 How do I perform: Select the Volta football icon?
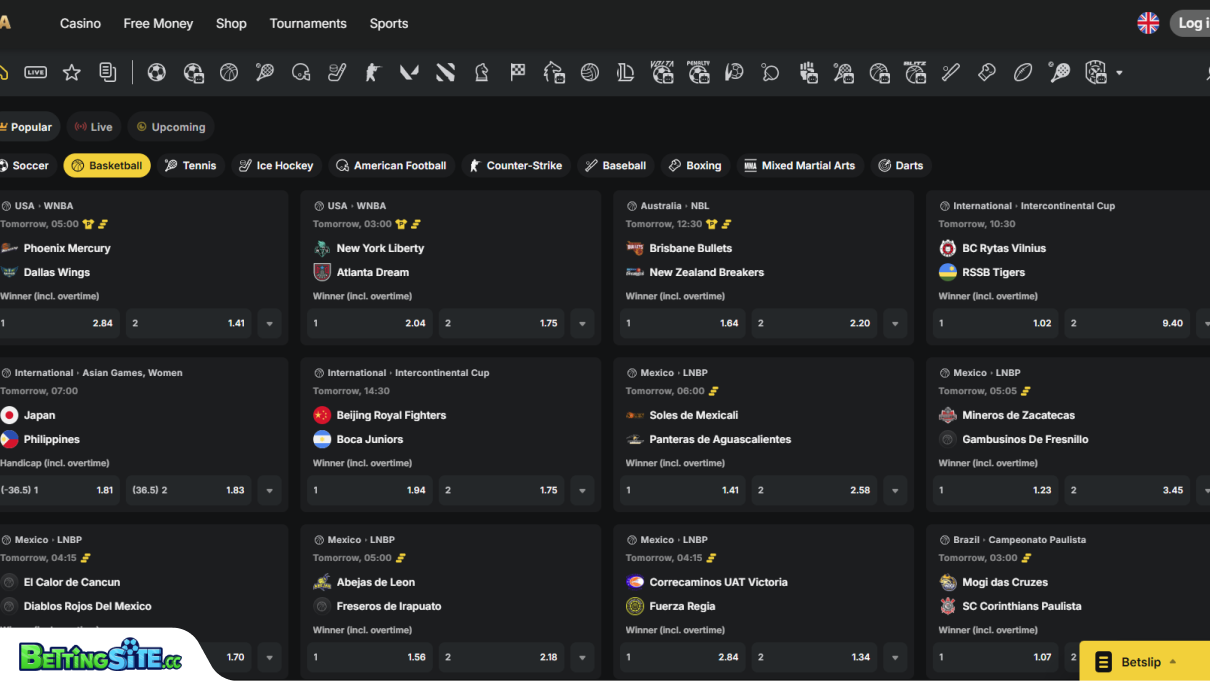tap(662, 72)
